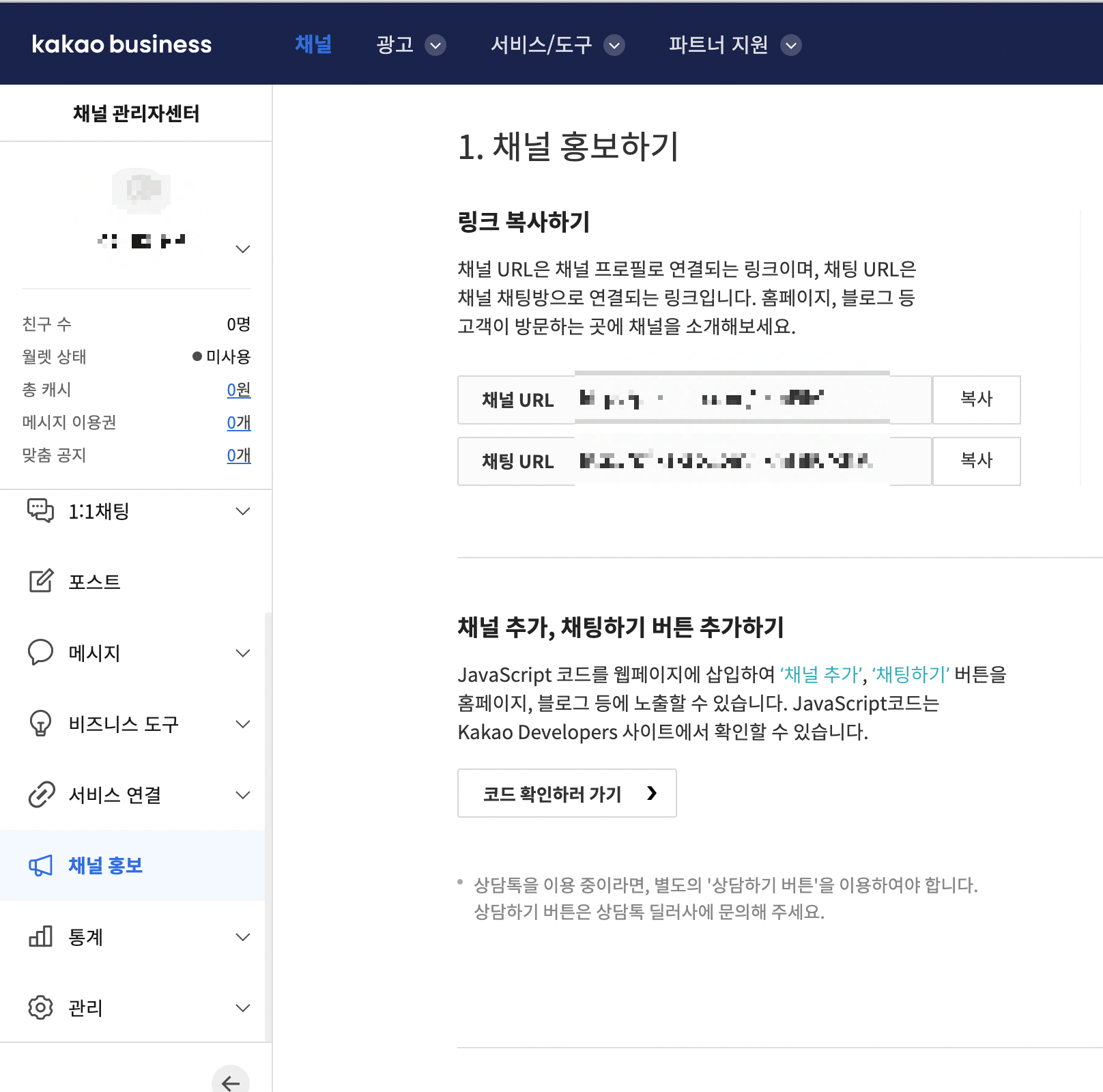Screen dimensions: 1103x1092
Task: Click the 메시지 speech bubble icon
Action: pyautogui.click(x=40, y=652)
